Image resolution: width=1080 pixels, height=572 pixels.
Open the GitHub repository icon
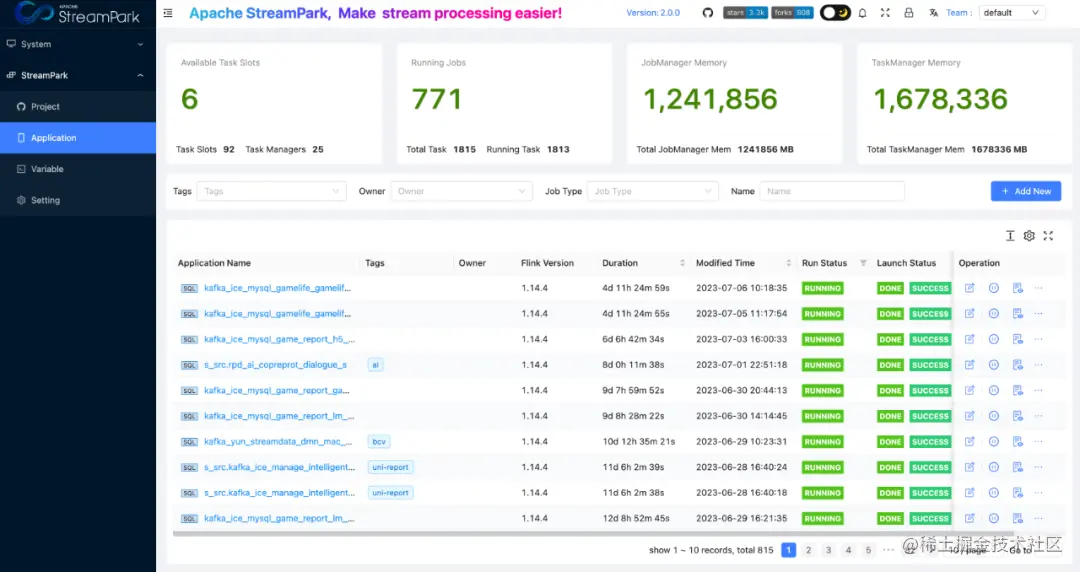click(x=707, y=13)
